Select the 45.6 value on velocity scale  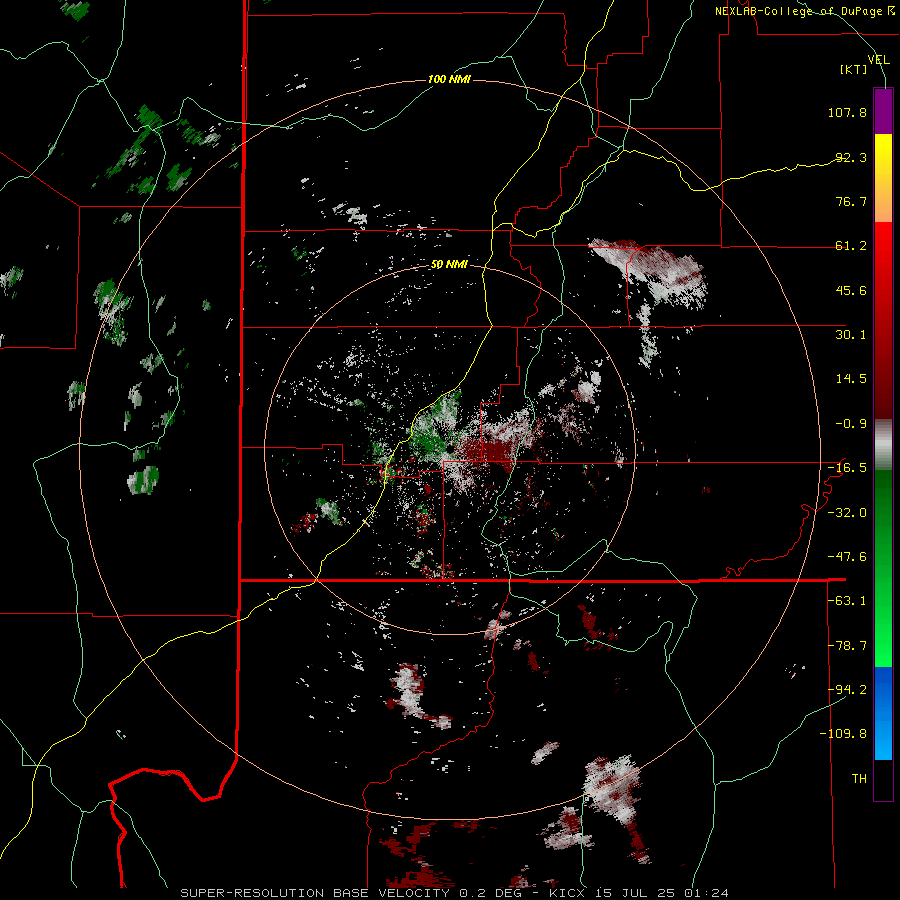pyautogui.click(x=851, y=290)
